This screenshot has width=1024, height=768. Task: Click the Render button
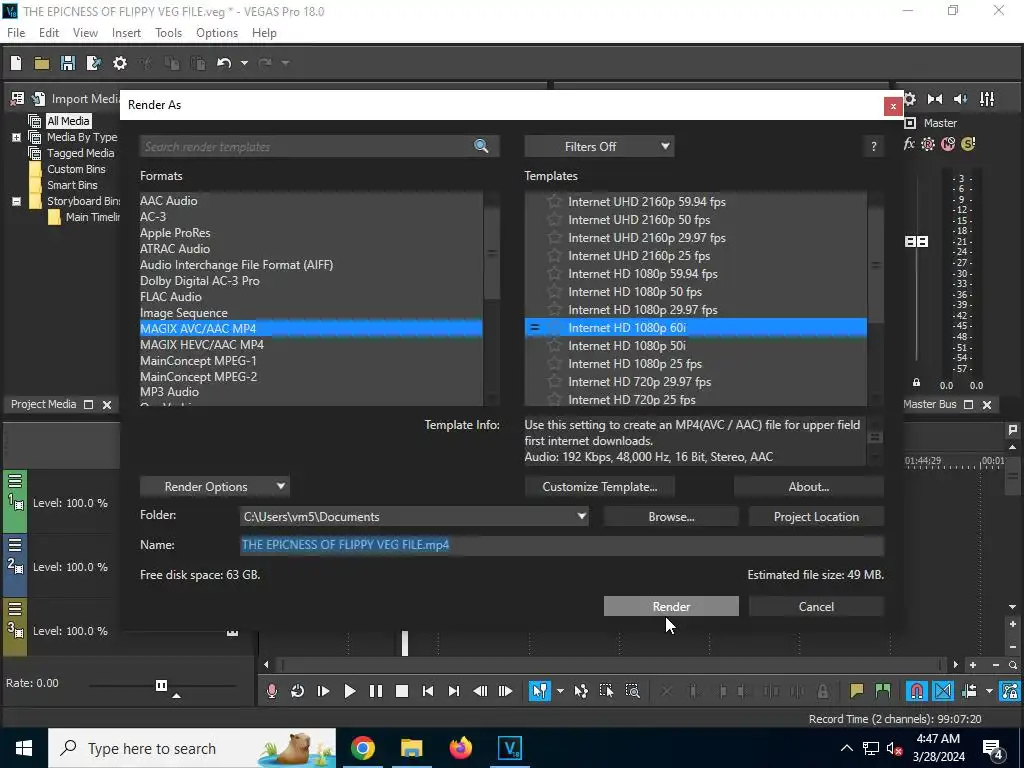(x=671, y=606)
